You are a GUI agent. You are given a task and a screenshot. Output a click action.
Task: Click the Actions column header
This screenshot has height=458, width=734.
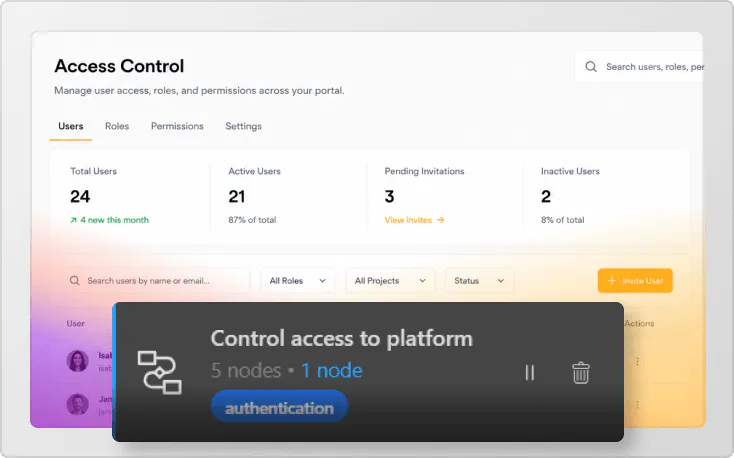pos(639,323)
